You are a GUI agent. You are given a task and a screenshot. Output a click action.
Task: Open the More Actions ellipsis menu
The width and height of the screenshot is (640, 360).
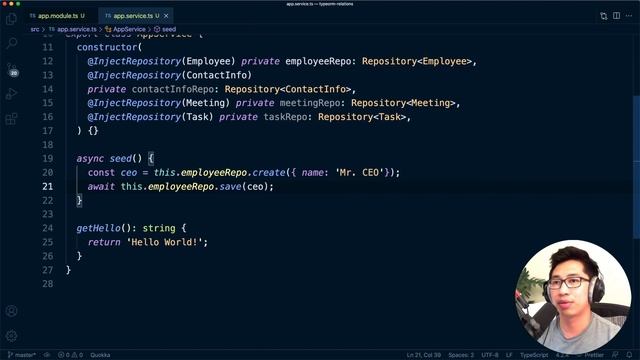629,16
